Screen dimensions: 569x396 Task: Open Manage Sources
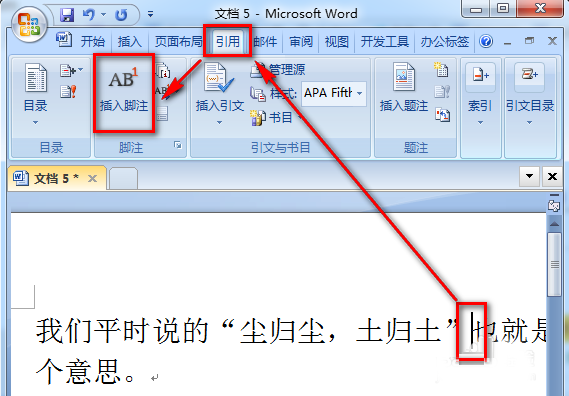pyautogui.click(x=278, y=69)
